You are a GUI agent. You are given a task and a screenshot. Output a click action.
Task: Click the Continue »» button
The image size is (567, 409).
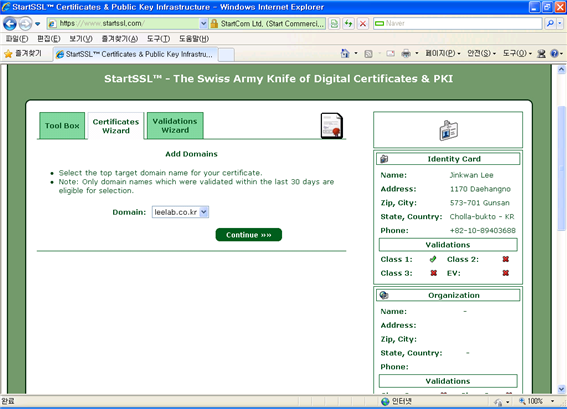pyautogui.click(x=249, y=235)
